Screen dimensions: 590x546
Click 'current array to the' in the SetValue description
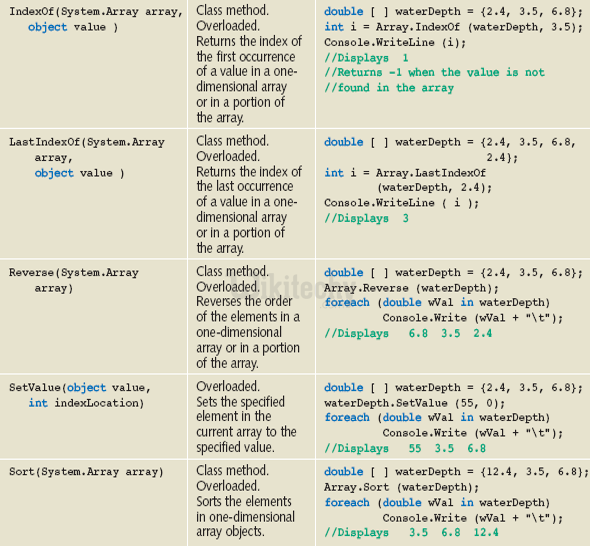point(246,432)
